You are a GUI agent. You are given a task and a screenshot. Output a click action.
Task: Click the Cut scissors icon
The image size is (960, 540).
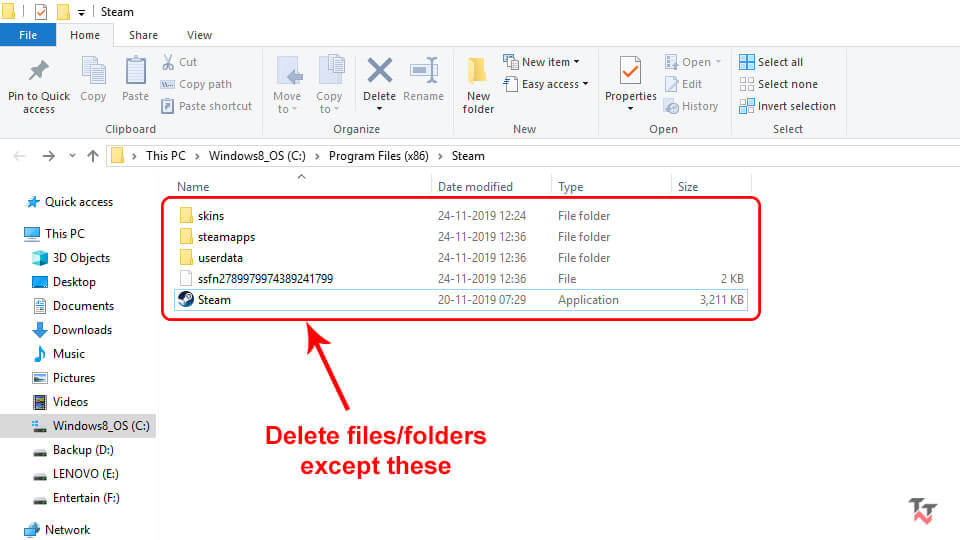(x=168, y=62)
